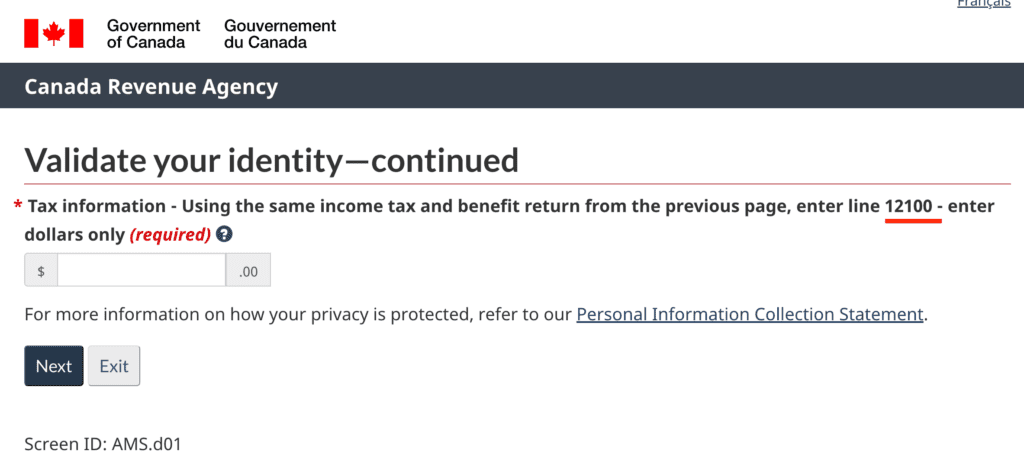
Task: Click the Canada Revenue Agency header title
Action: click(x=151, y=86)
